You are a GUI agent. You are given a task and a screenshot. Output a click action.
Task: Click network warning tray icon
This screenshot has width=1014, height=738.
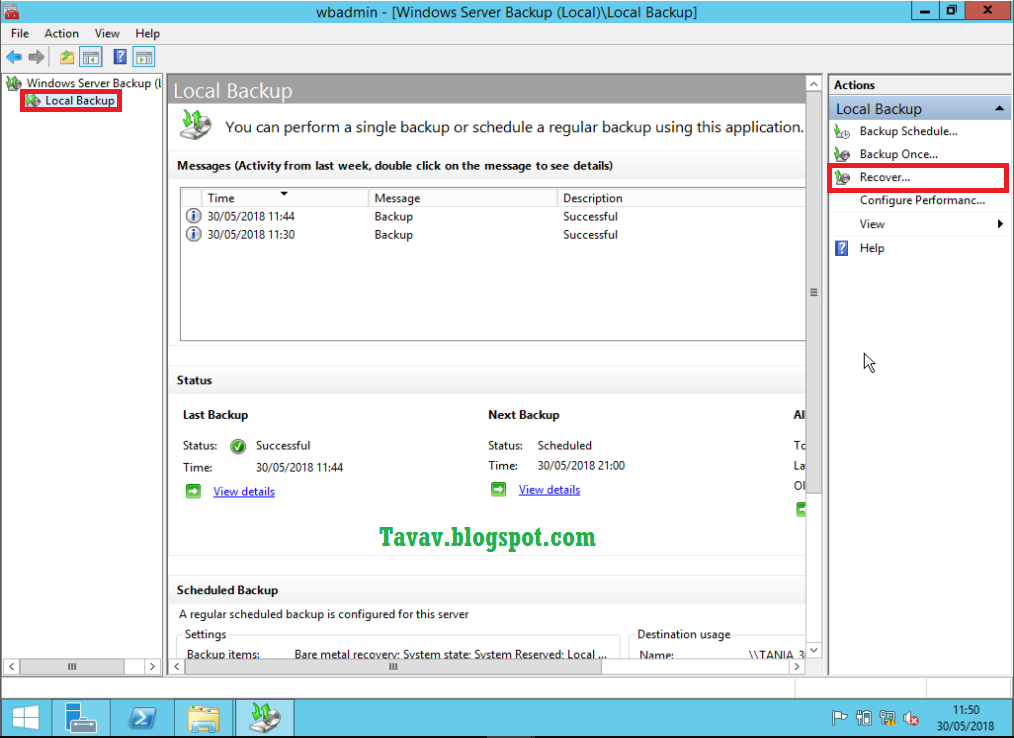point(887,717)
